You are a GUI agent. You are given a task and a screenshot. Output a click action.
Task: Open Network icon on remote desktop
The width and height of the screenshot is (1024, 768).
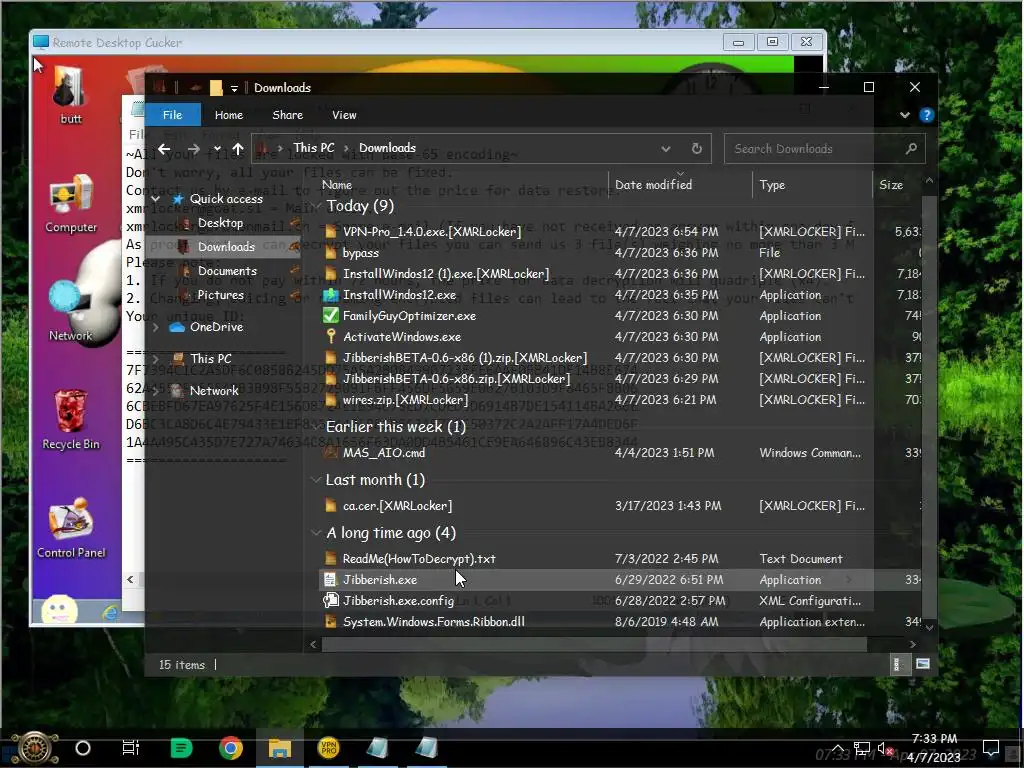pos(70,312)
